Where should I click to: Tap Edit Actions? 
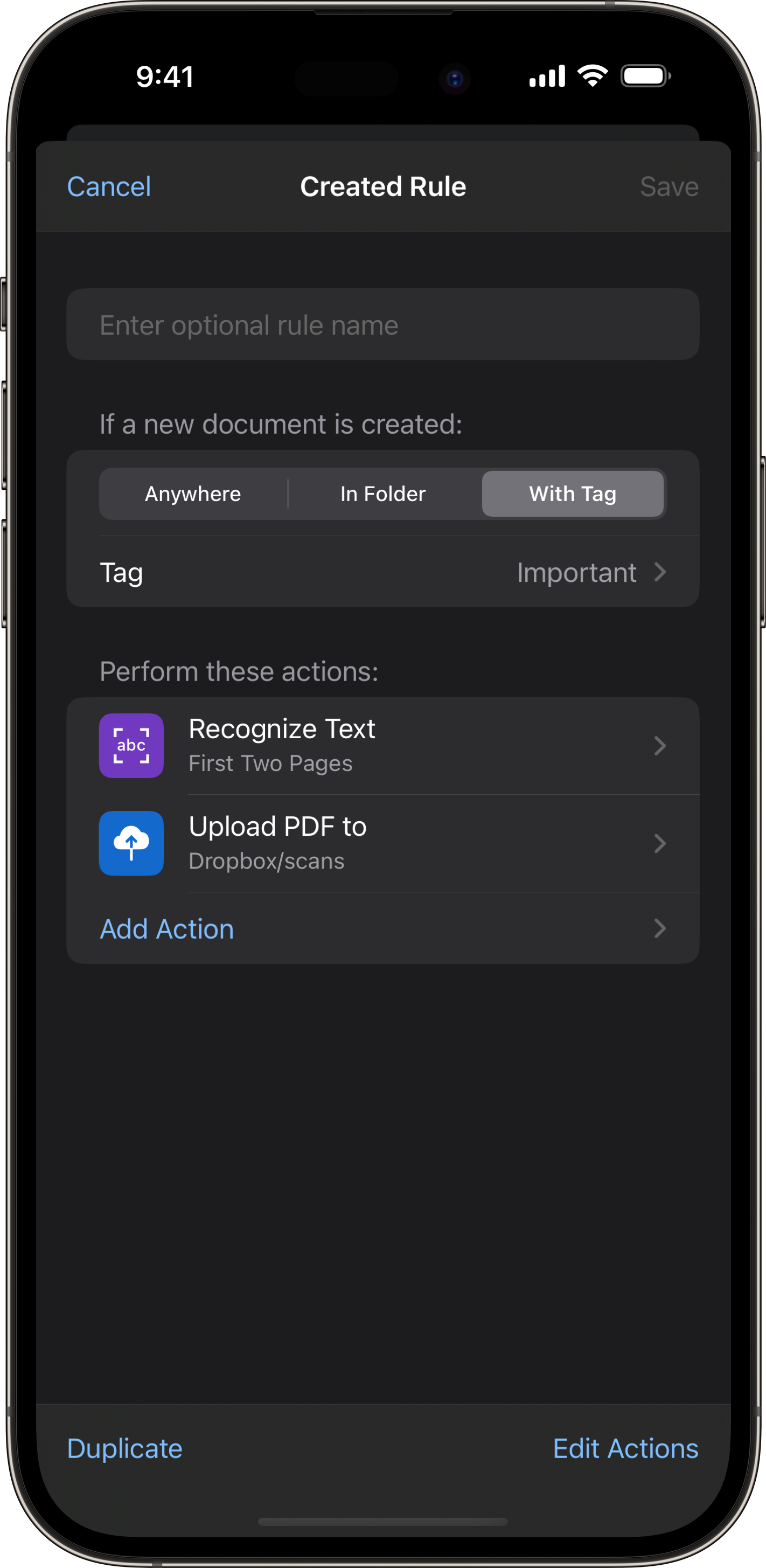click(625, 1448)
